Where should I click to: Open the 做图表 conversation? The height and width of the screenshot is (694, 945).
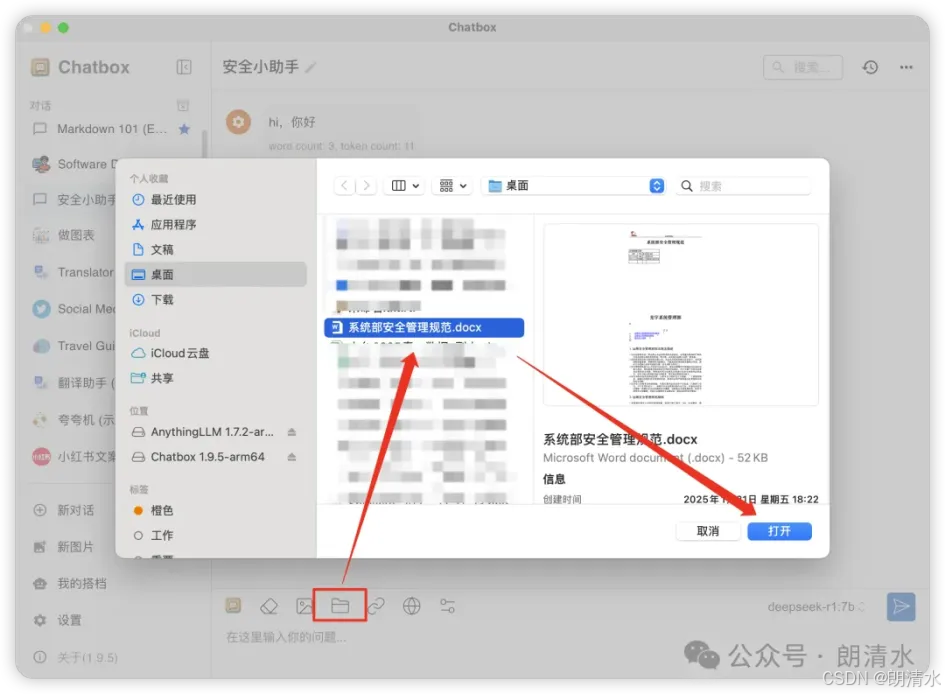click(x=74, y=235)
